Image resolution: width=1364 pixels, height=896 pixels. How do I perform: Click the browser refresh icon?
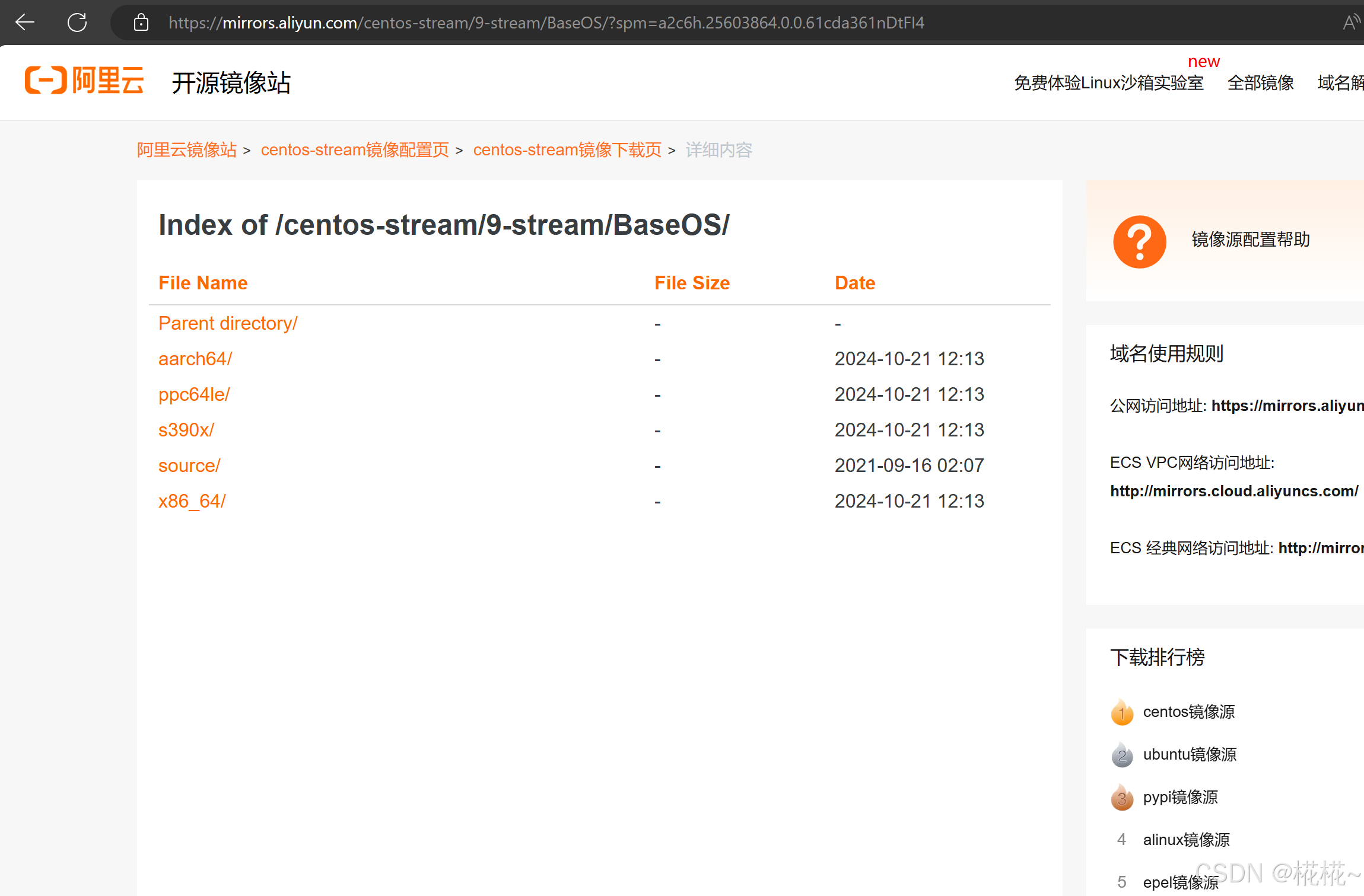(77, 23)
